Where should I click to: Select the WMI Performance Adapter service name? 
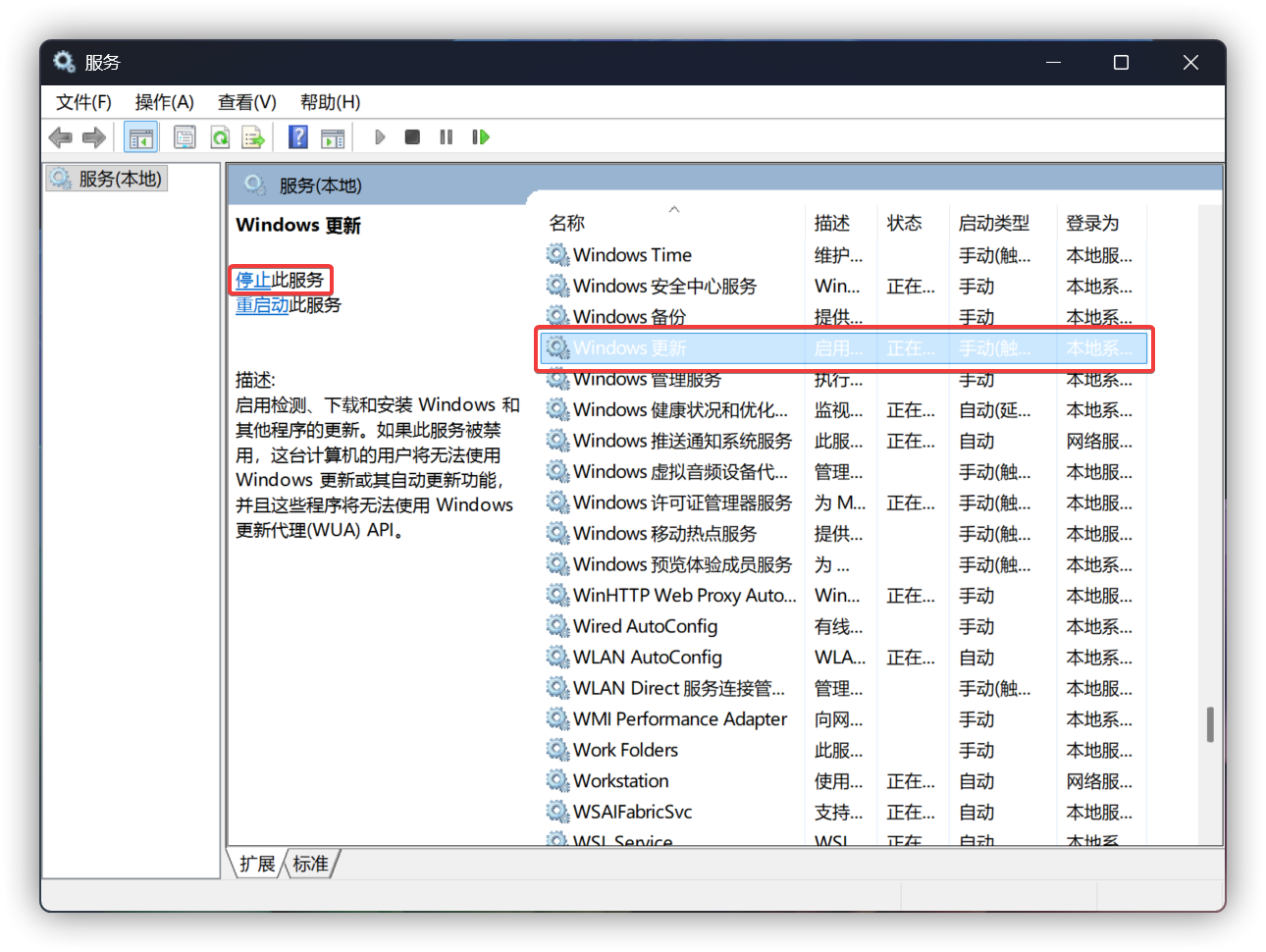(x=680, y=718)
